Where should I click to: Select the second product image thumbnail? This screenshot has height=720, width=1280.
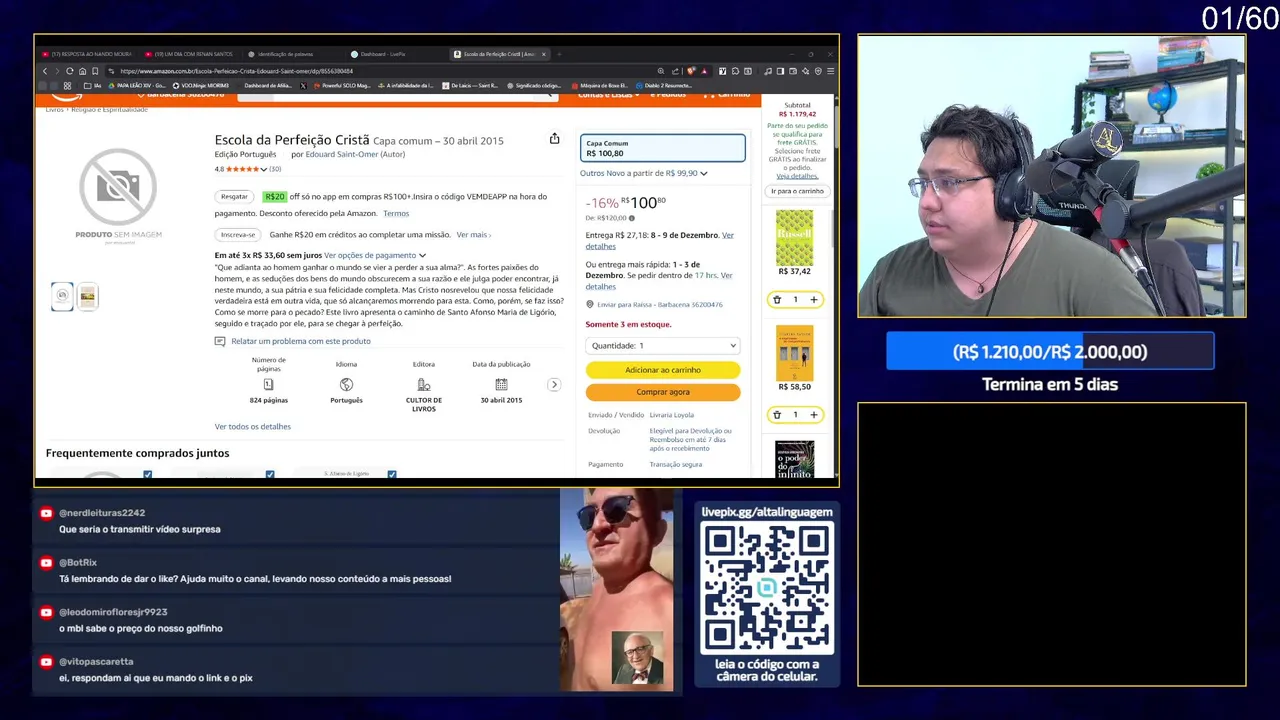(x=88, y=296)
